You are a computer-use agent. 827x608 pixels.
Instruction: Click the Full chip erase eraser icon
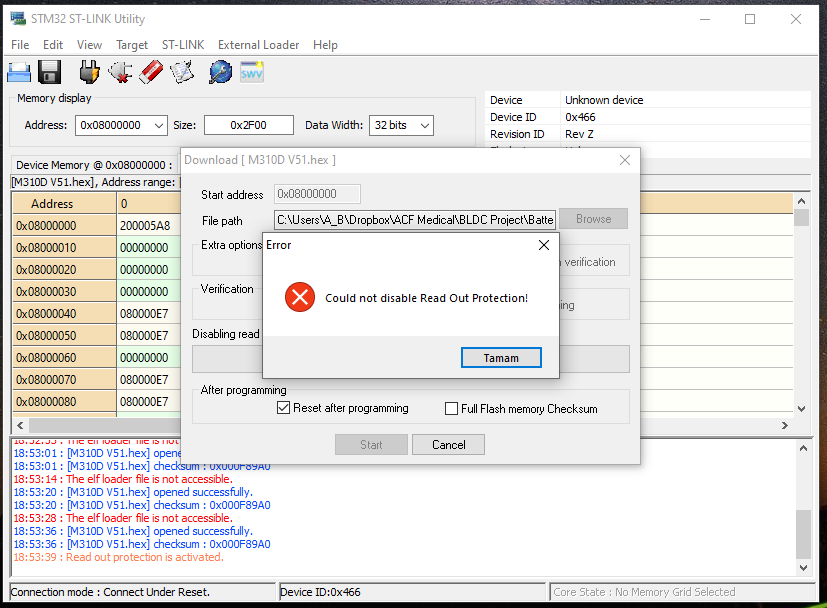pos(151,72)
